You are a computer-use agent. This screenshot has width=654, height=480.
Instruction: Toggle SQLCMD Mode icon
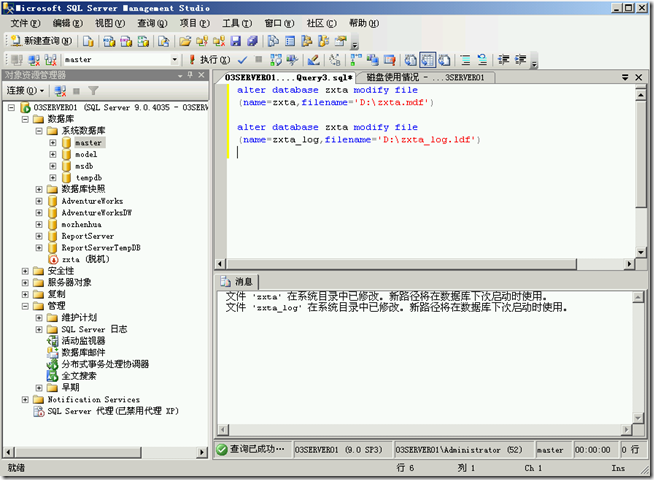pyautogui.click(x=390, y=60)
